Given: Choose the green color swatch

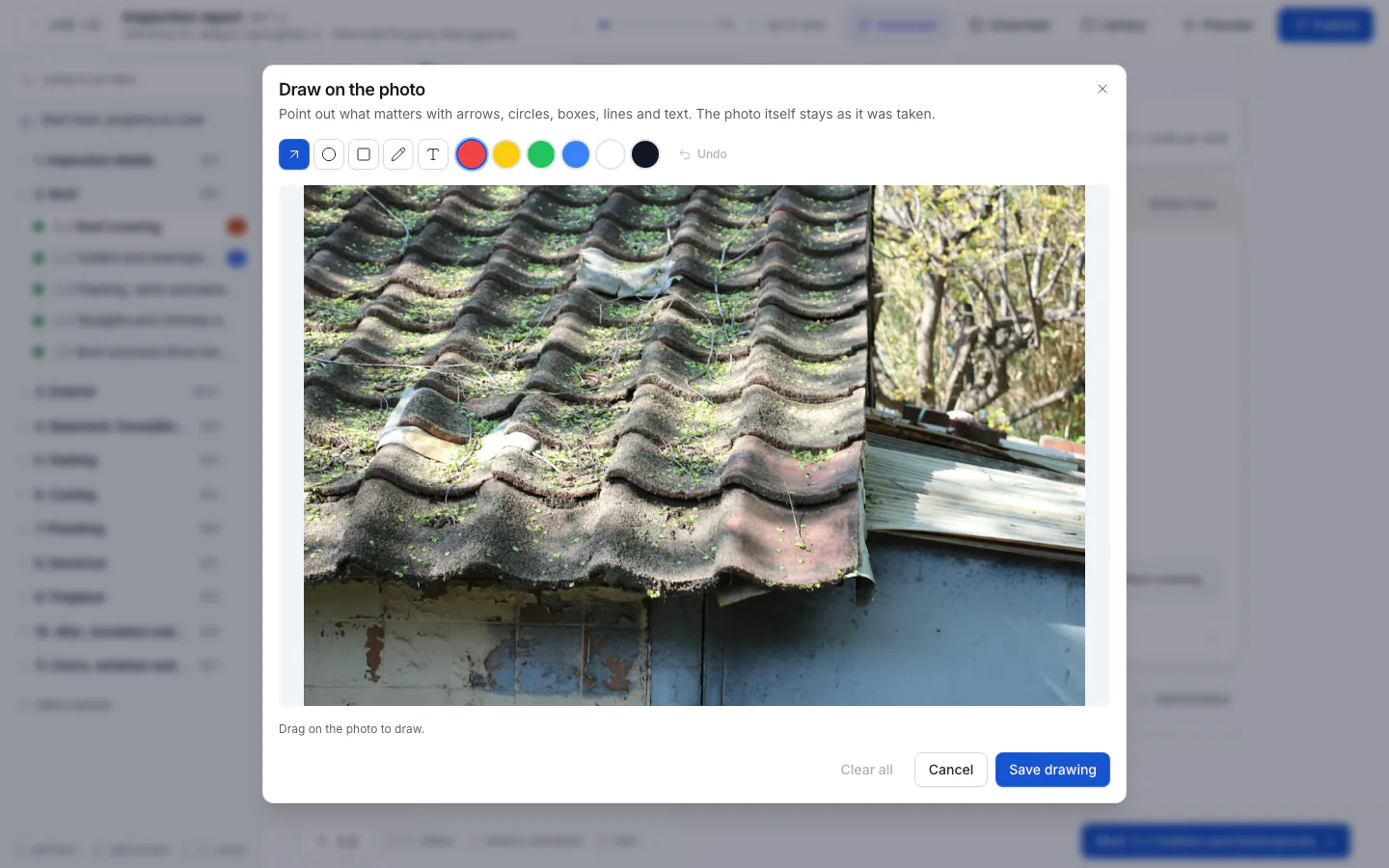Looking at the screenshot, I should click(x=541, y=154).
